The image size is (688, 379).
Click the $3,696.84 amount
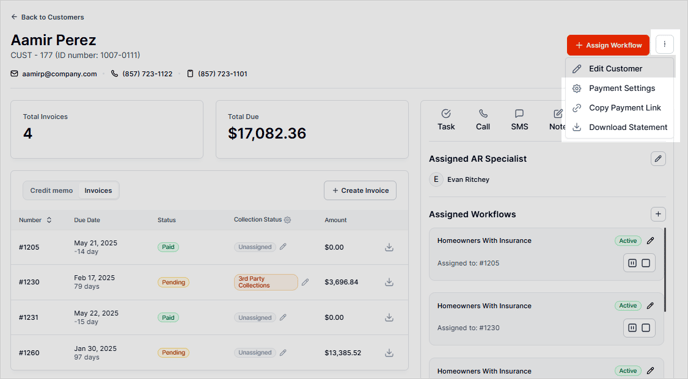(341, 282)
